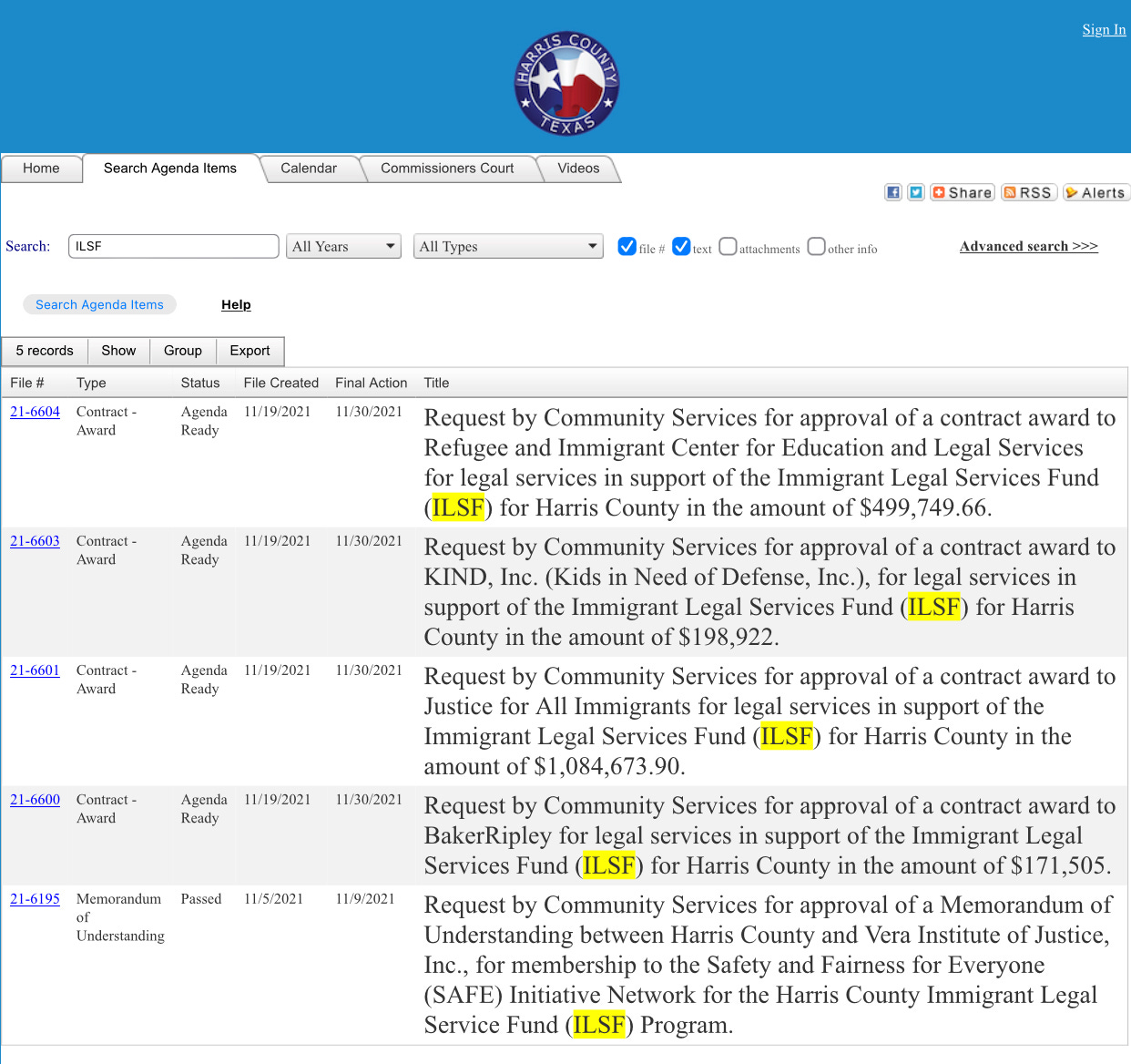This screenshot has width=1131, height=1064.
Task: Open the All Years dropdown
Action: pos(343,246)
